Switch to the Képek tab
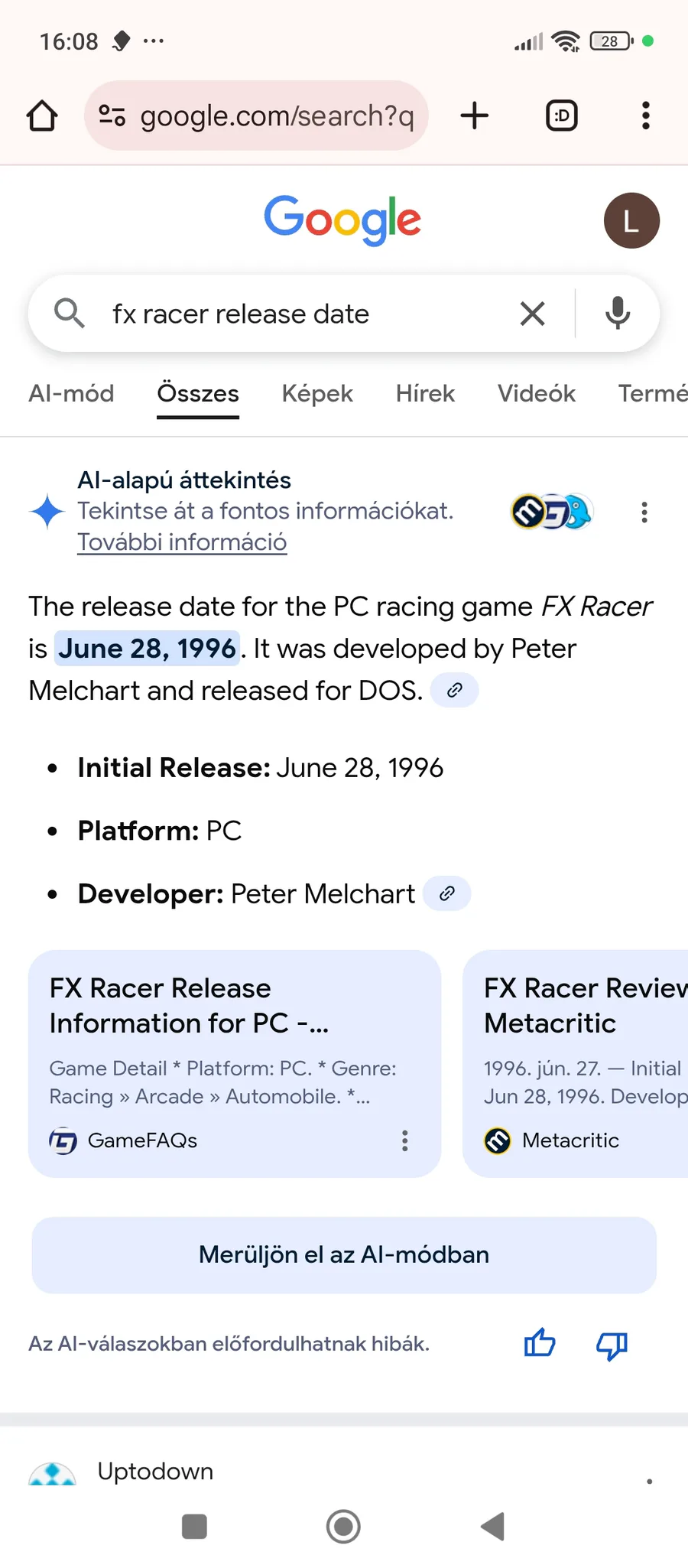The width and height of the screenshot is (688, 1568). [317, 394]
